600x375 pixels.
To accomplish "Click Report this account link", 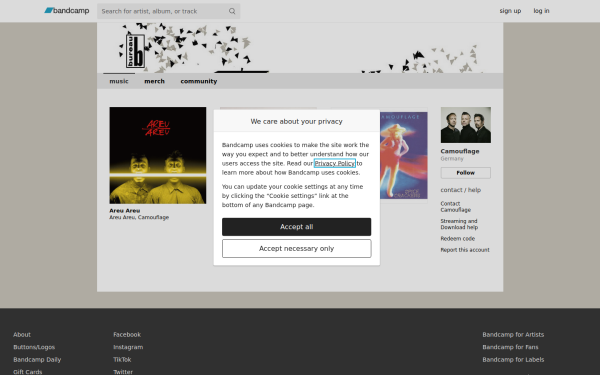I will (x=465, y=250).
